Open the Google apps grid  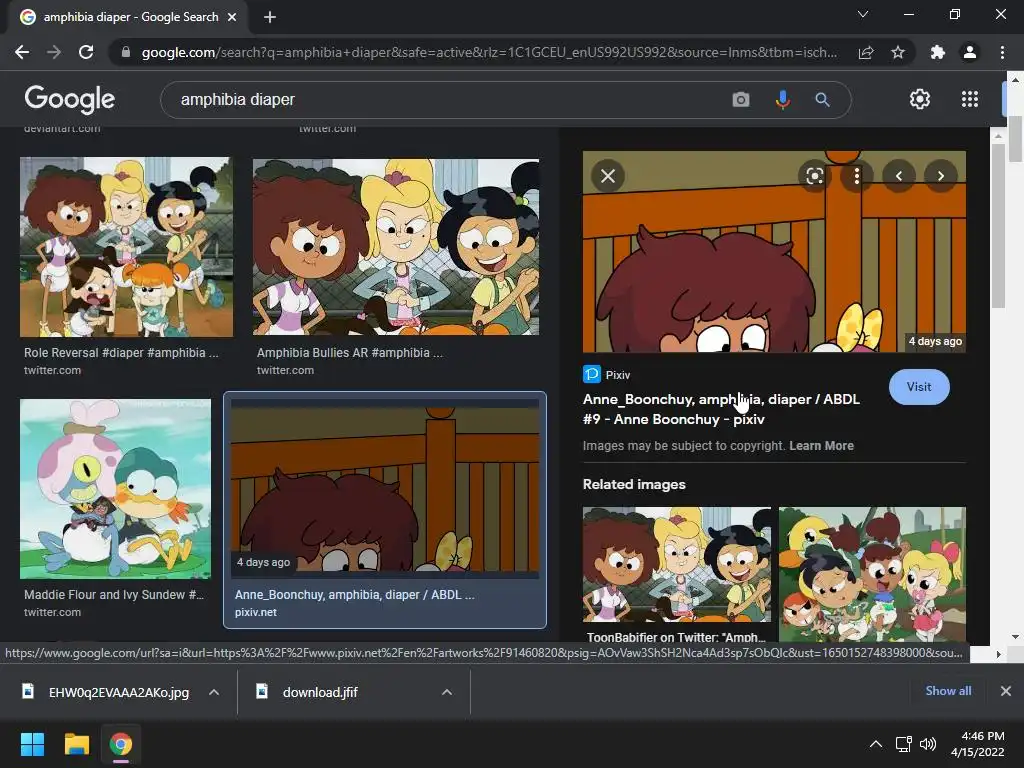coord(970,99)
